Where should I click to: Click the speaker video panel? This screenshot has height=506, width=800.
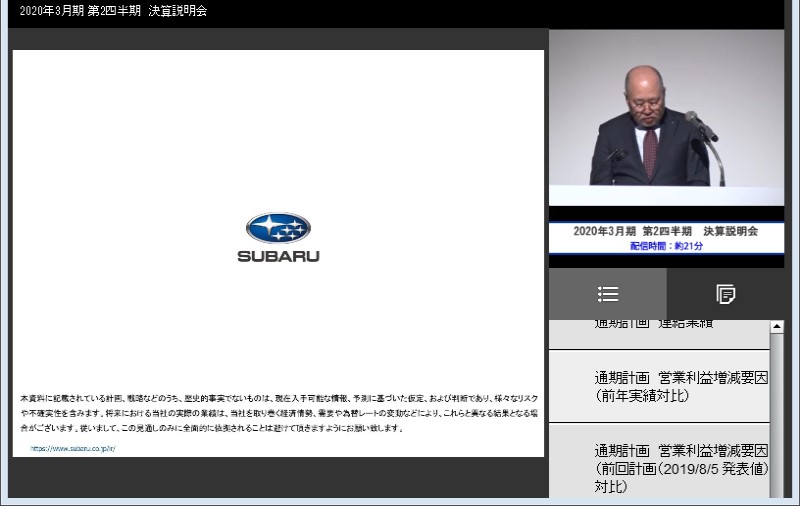[x=666, y=117]
